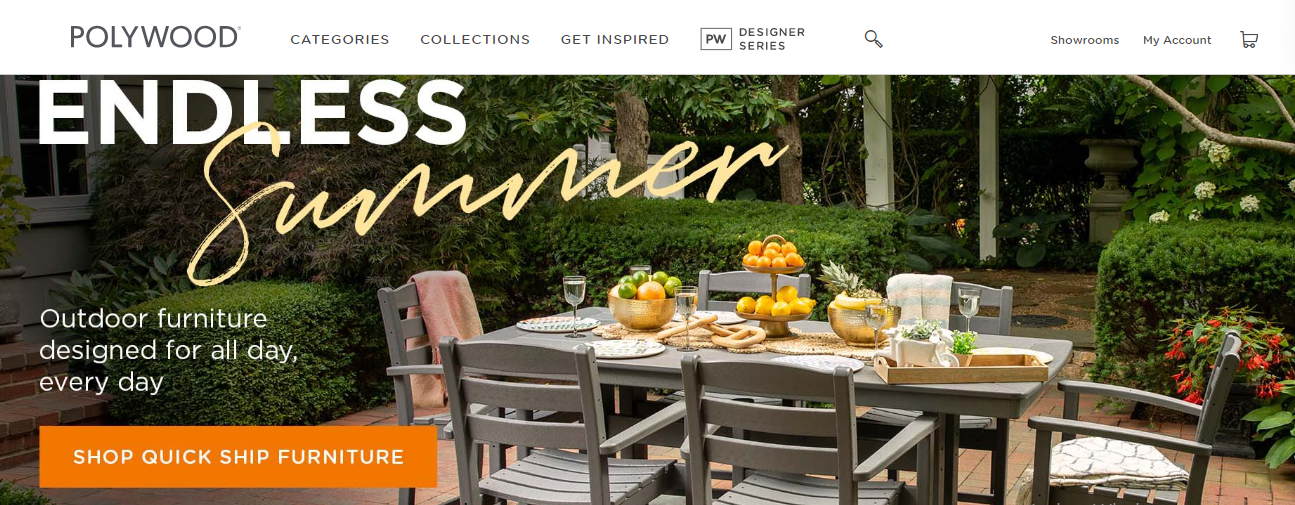
Task: Open the GET INSPIRED menu
Action: click(x=615, y=40)
